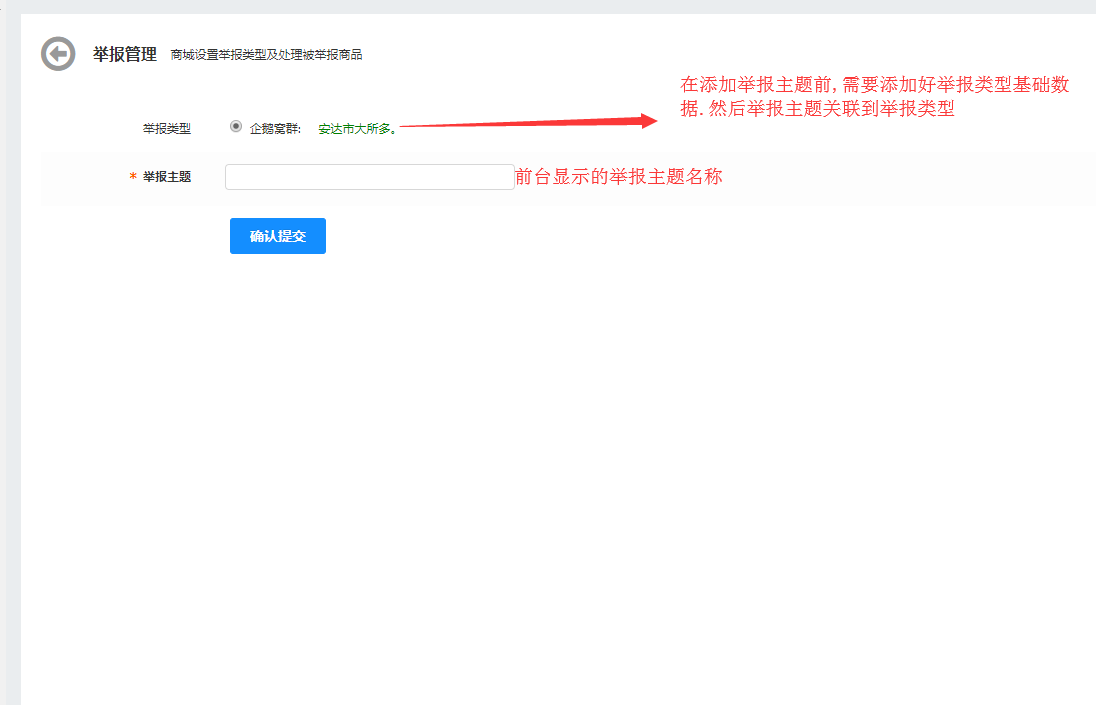Select the 企鹅窝群 radio button

(x=236, y=126)
